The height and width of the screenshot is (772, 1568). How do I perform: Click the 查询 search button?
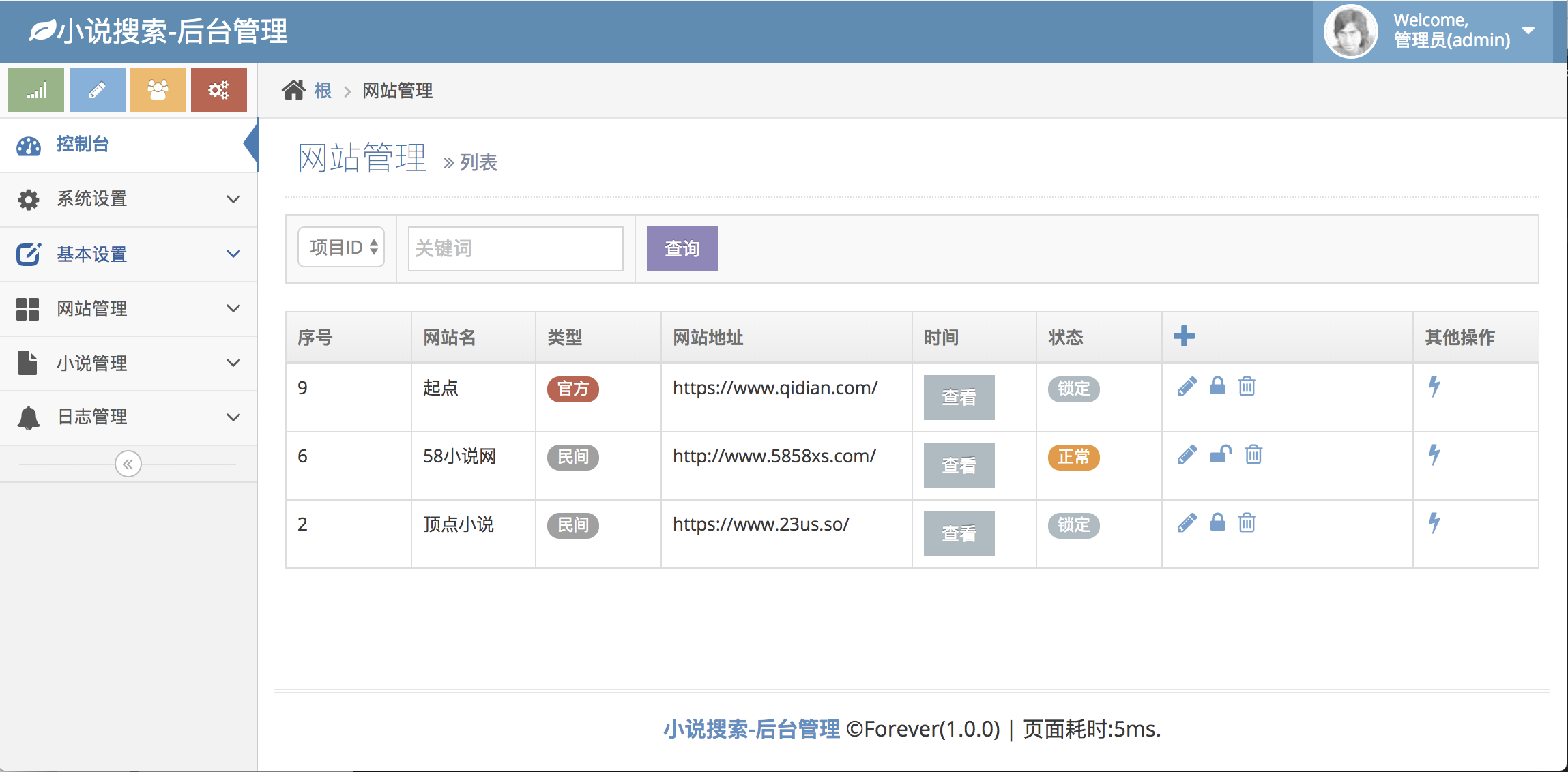681,248
